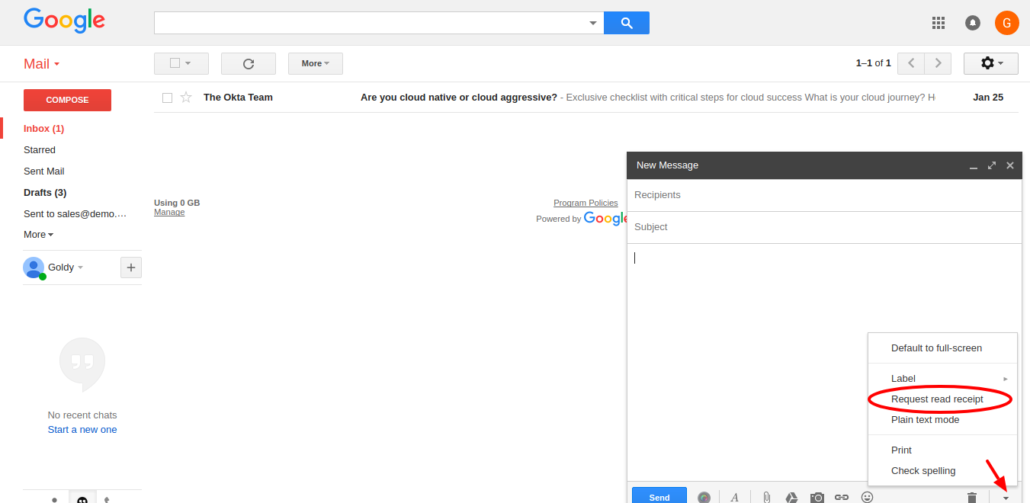Click the Google logo

(64, 20)
